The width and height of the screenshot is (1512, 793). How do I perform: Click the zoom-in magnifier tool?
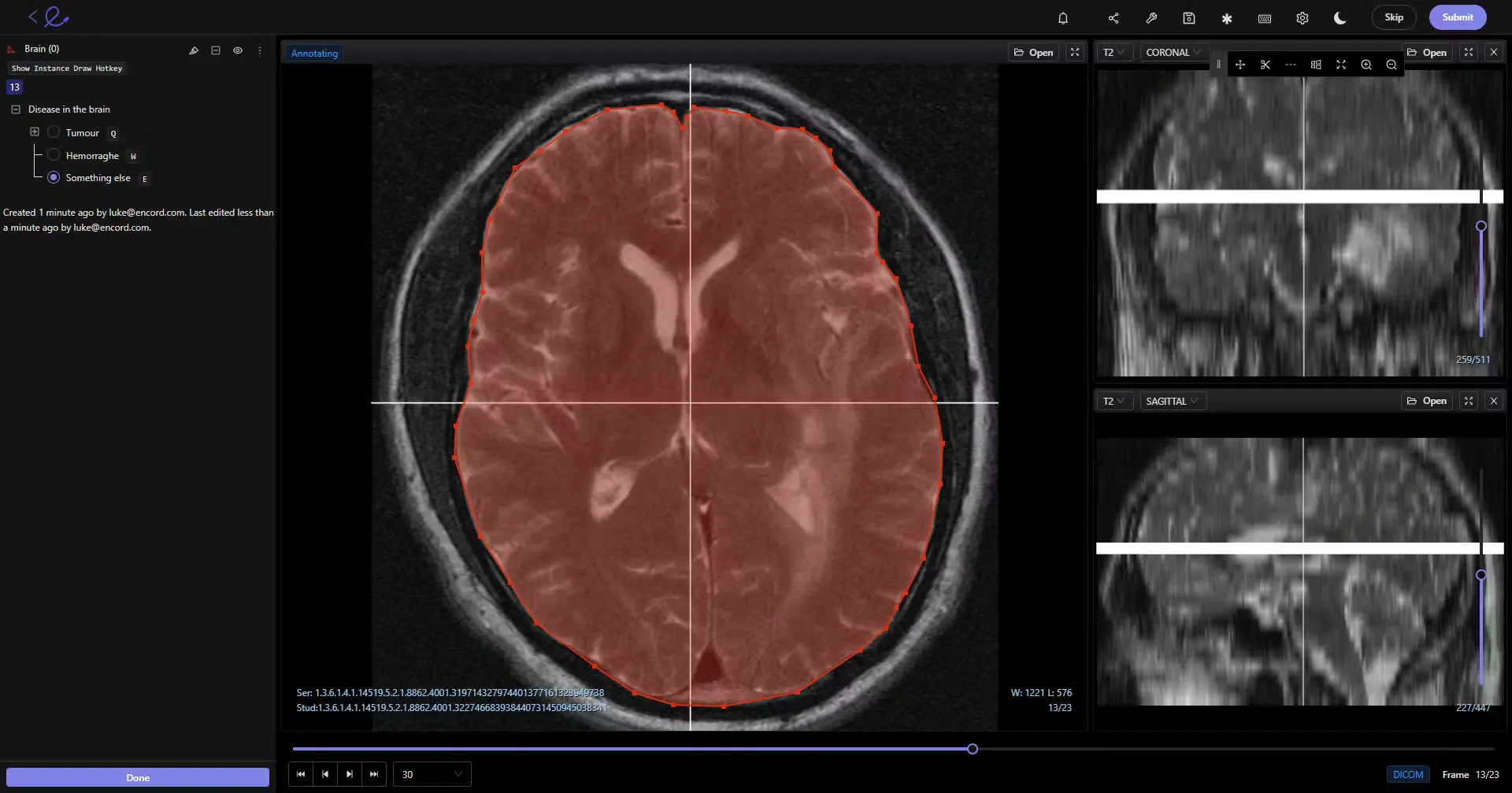(1366, 65)
